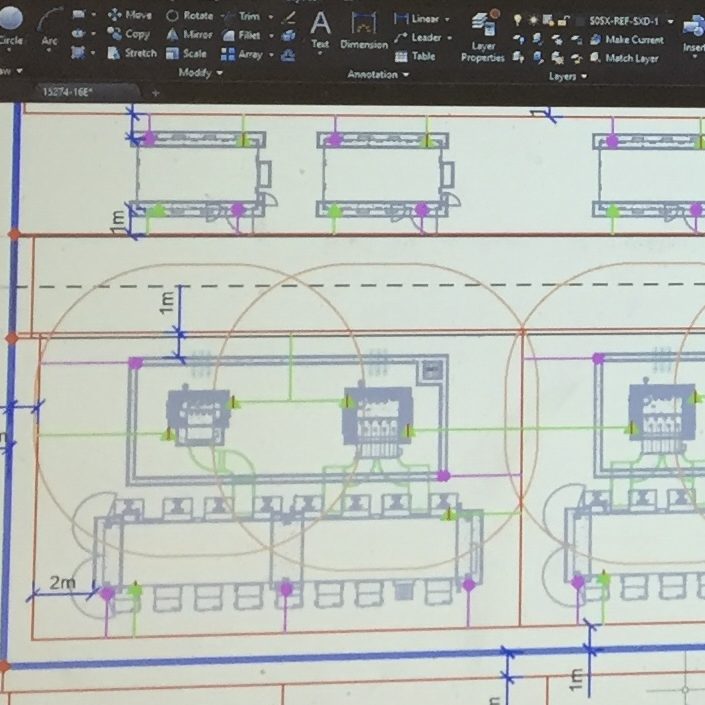Screen dimensions: 705x705
Task: Select the Copy tool
Action: coord(130,34)
